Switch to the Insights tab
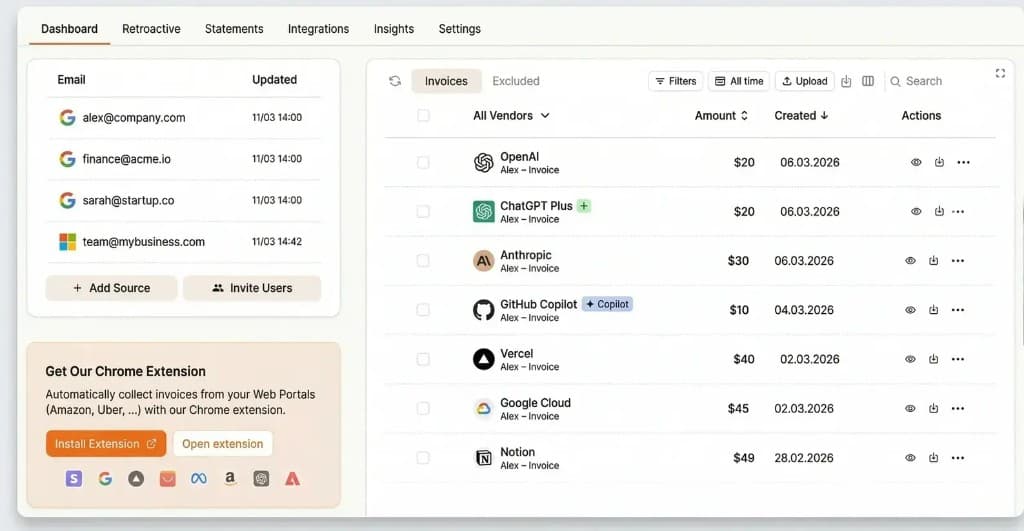The height and width of the screenshot is (531, 1024). [x=394, y=29]
